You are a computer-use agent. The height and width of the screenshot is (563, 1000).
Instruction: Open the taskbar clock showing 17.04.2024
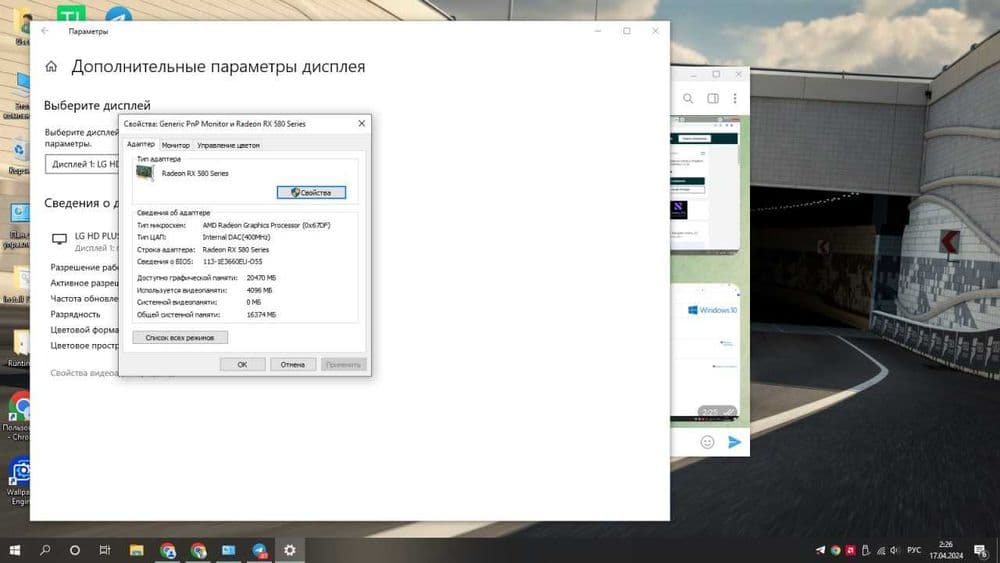pos(946,550)
